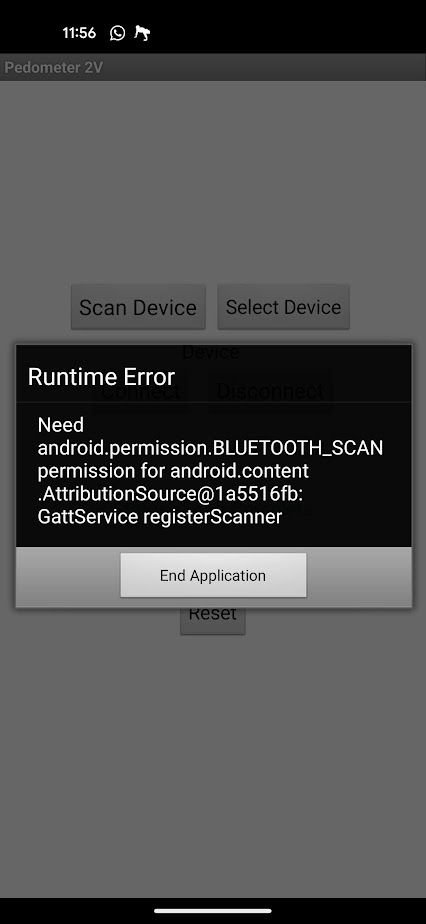426x924 pixels.
Task: Tap the BLUETOOTH_SCAN permission error message
Action: click(x=210, y=471)
